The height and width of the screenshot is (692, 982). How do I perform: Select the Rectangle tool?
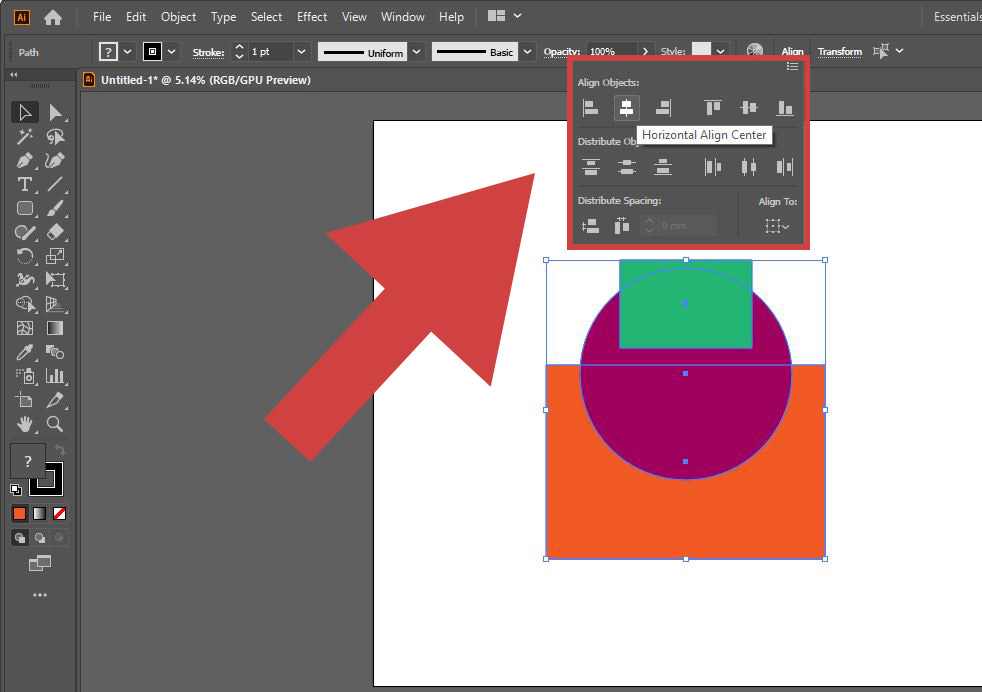[25, 208]
